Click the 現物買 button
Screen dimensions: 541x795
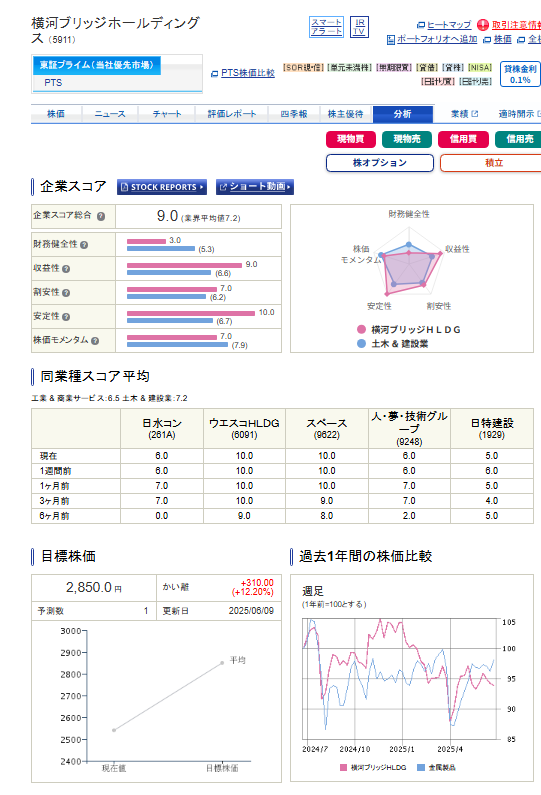coord(350,139)
